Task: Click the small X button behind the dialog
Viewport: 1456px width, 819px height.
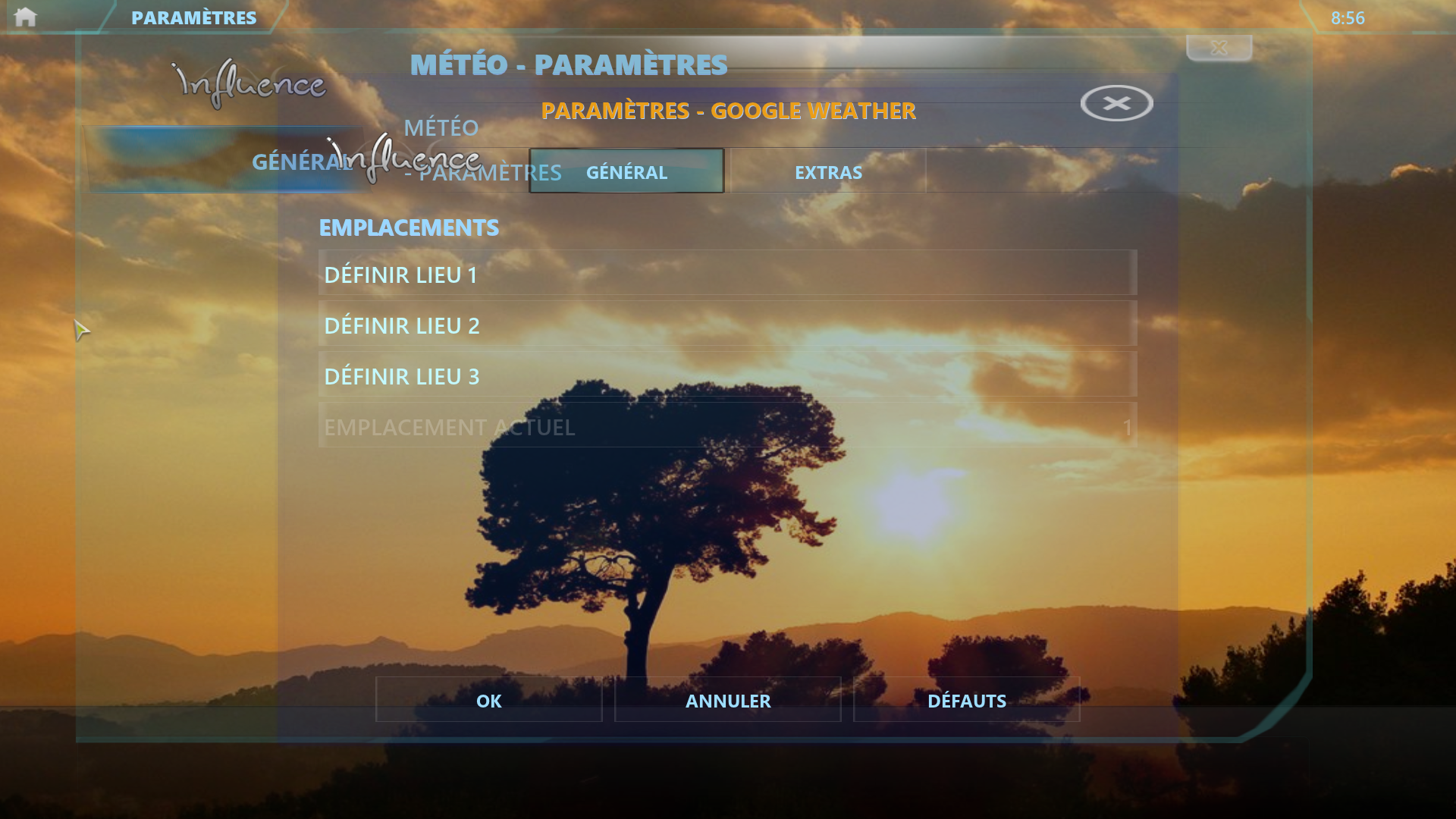Action: coord(1219,48)
